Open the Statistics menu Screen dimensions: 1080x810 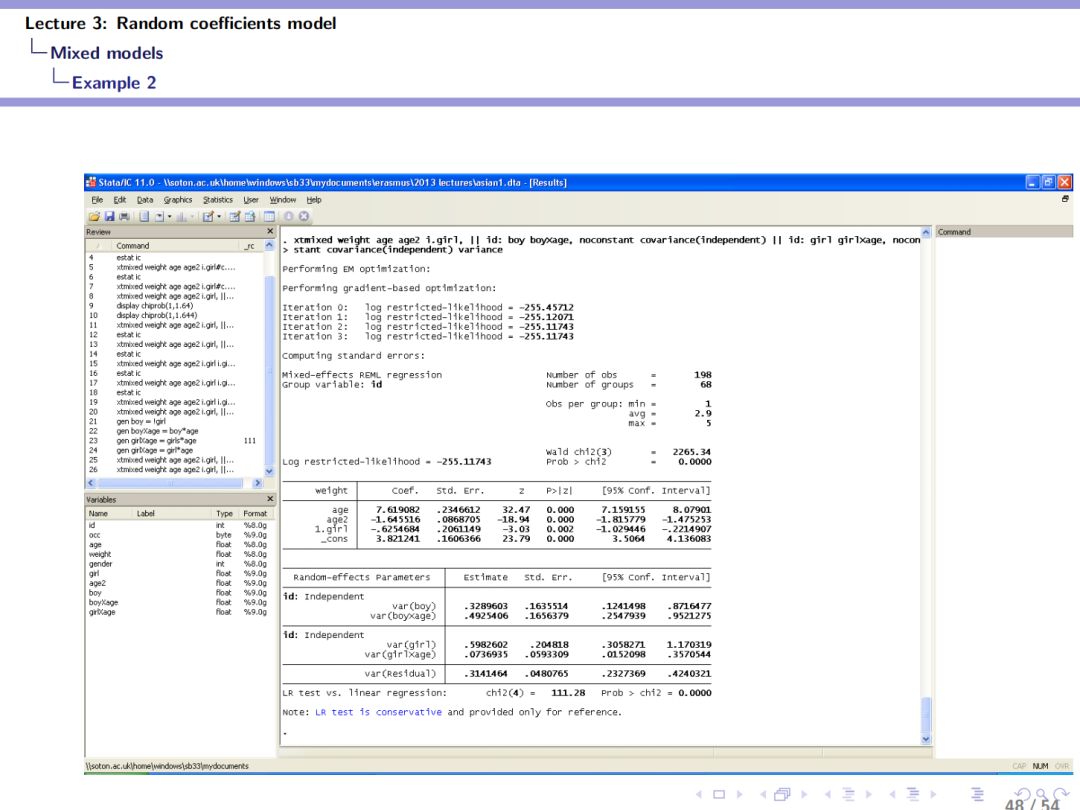218,200
